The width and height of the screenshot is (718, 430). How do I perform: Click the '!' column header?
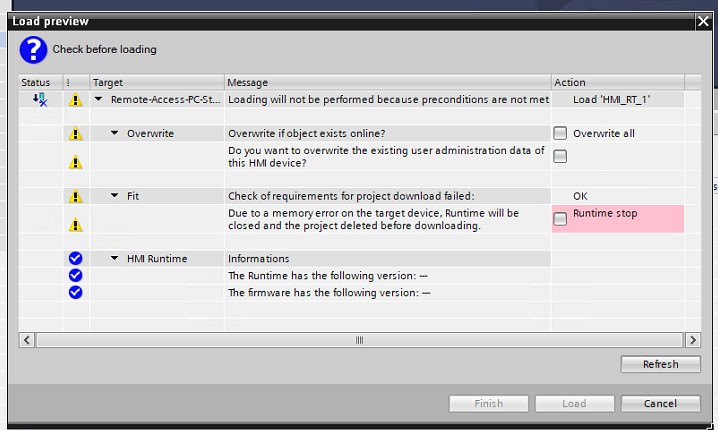76,82
